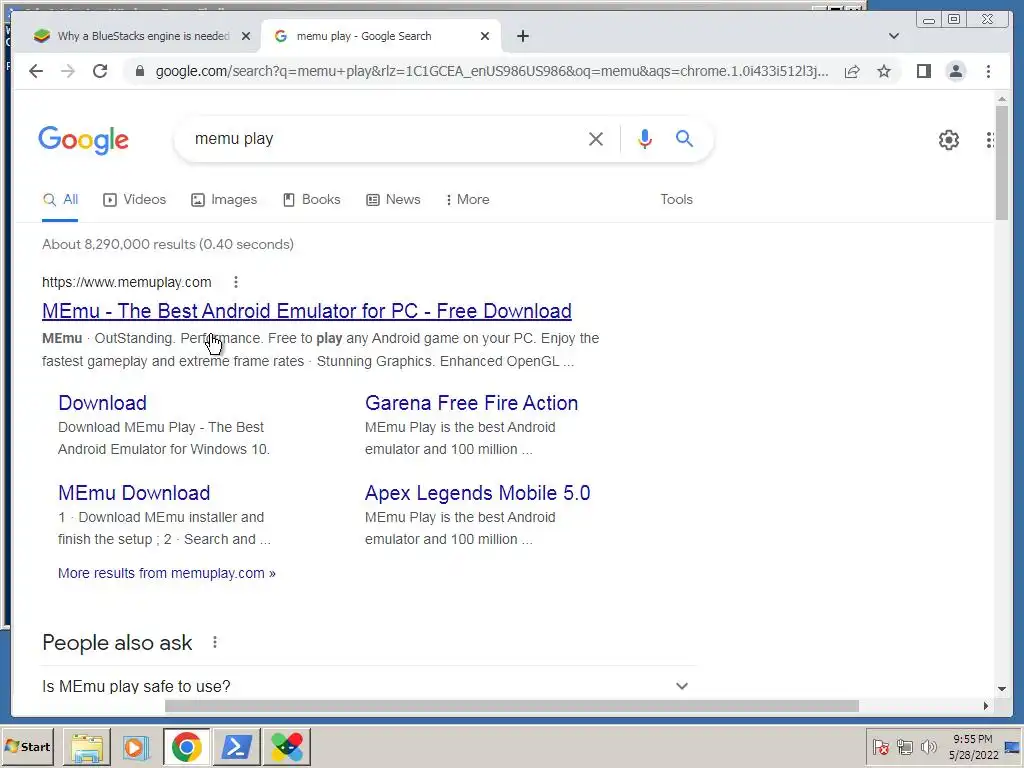1024x768 pixels.
Task: Switch to News results
Action: [393, 200]
